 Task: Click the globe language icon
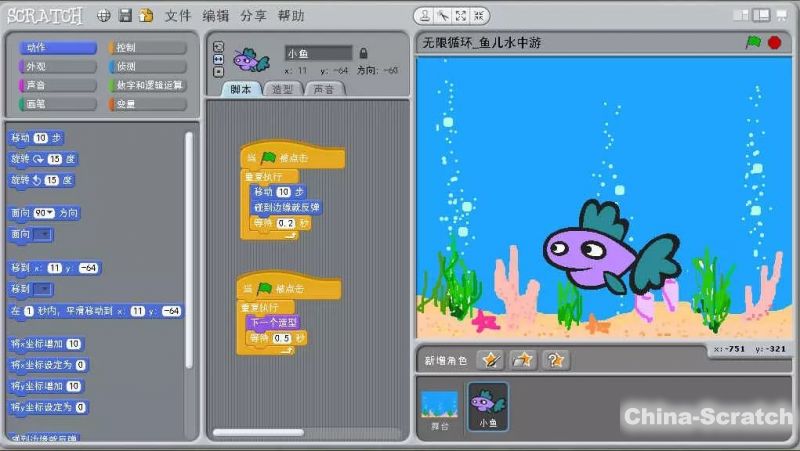pyautogui.click(x=105, y=16)
